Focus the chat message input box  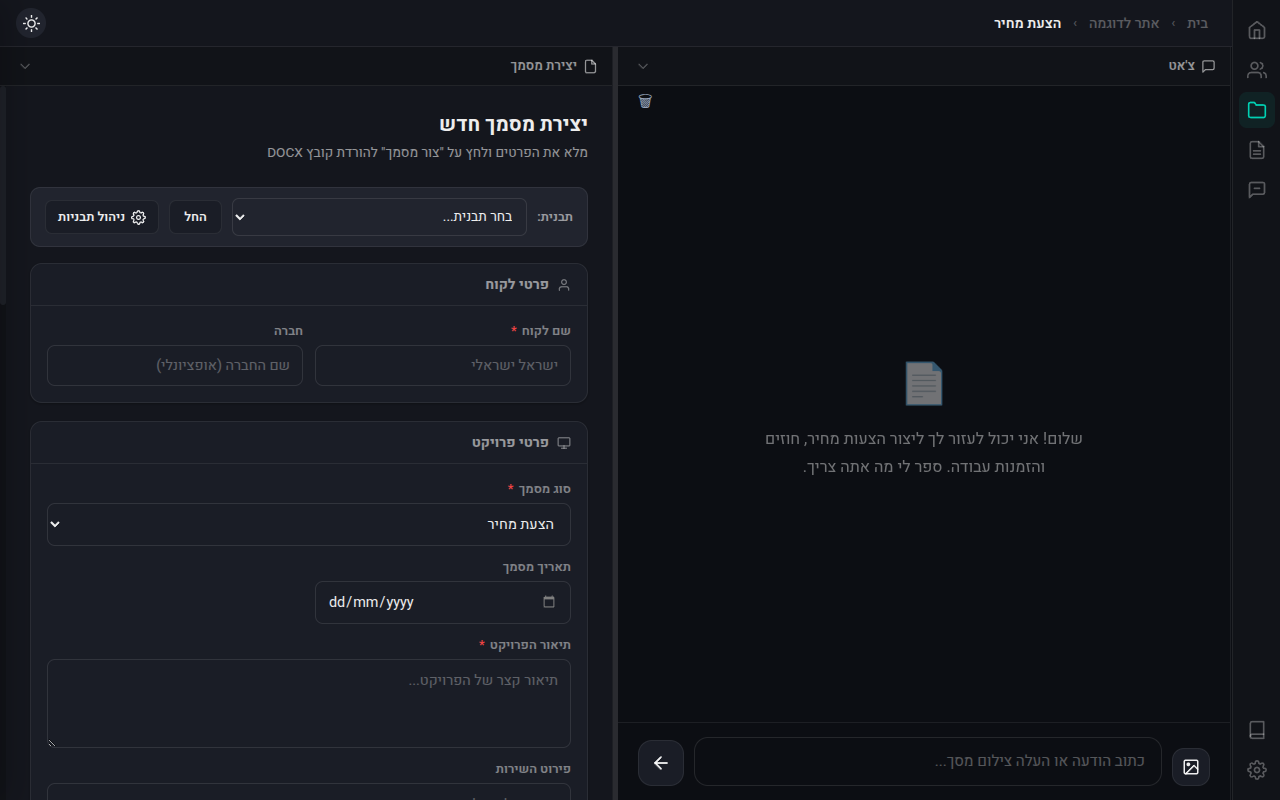pos(928,762)
